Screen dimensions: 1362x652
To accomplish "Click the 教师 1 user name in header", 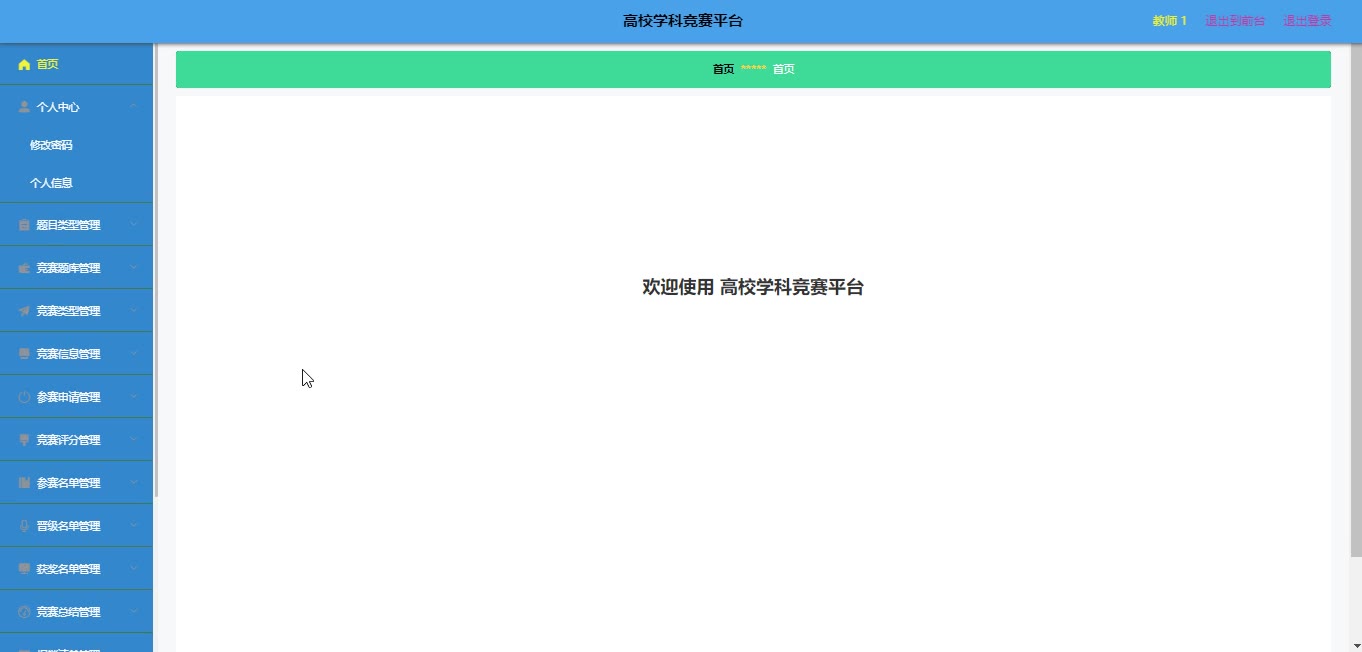I will 1169,21.
